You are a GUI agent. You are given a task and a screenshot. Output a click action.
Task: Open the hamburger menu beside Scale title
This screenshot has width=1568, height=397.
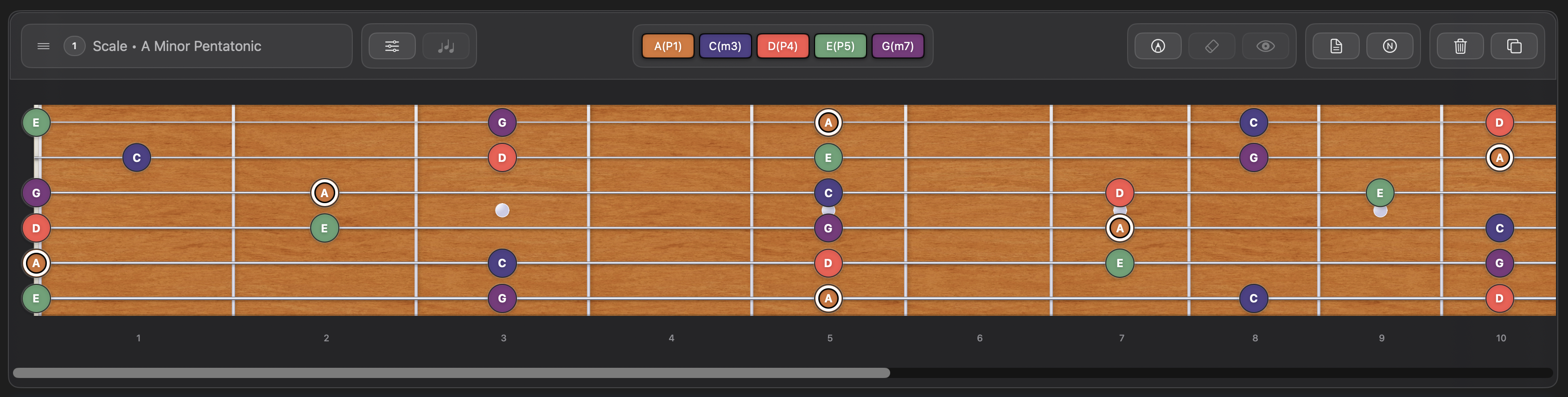[x=43, y=46]
